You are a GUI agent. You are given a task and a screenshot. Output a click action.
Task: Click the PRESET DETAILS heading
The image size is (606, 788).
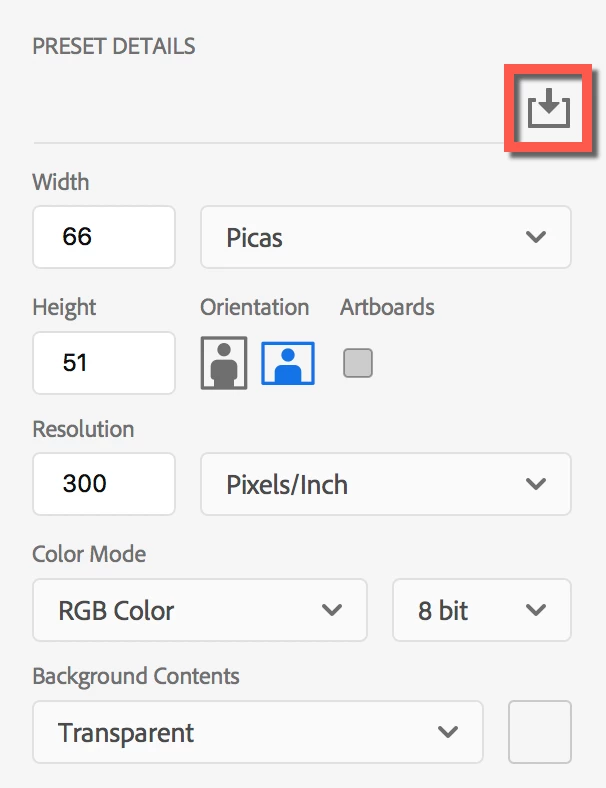point(113,46)
